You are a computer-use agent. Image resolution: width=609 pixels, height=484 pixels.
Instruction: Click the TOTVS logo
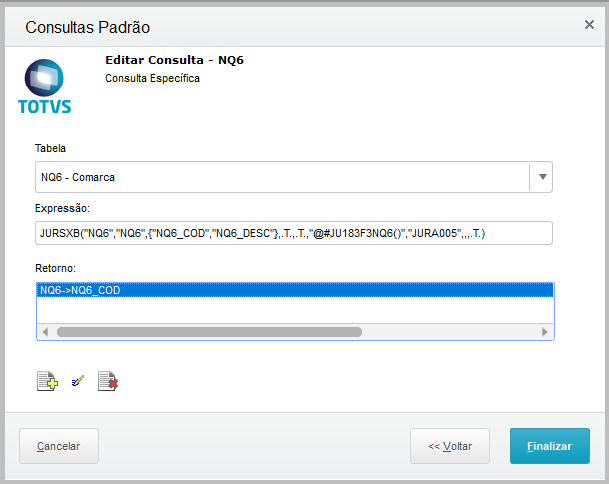click(x=45, y=87)
